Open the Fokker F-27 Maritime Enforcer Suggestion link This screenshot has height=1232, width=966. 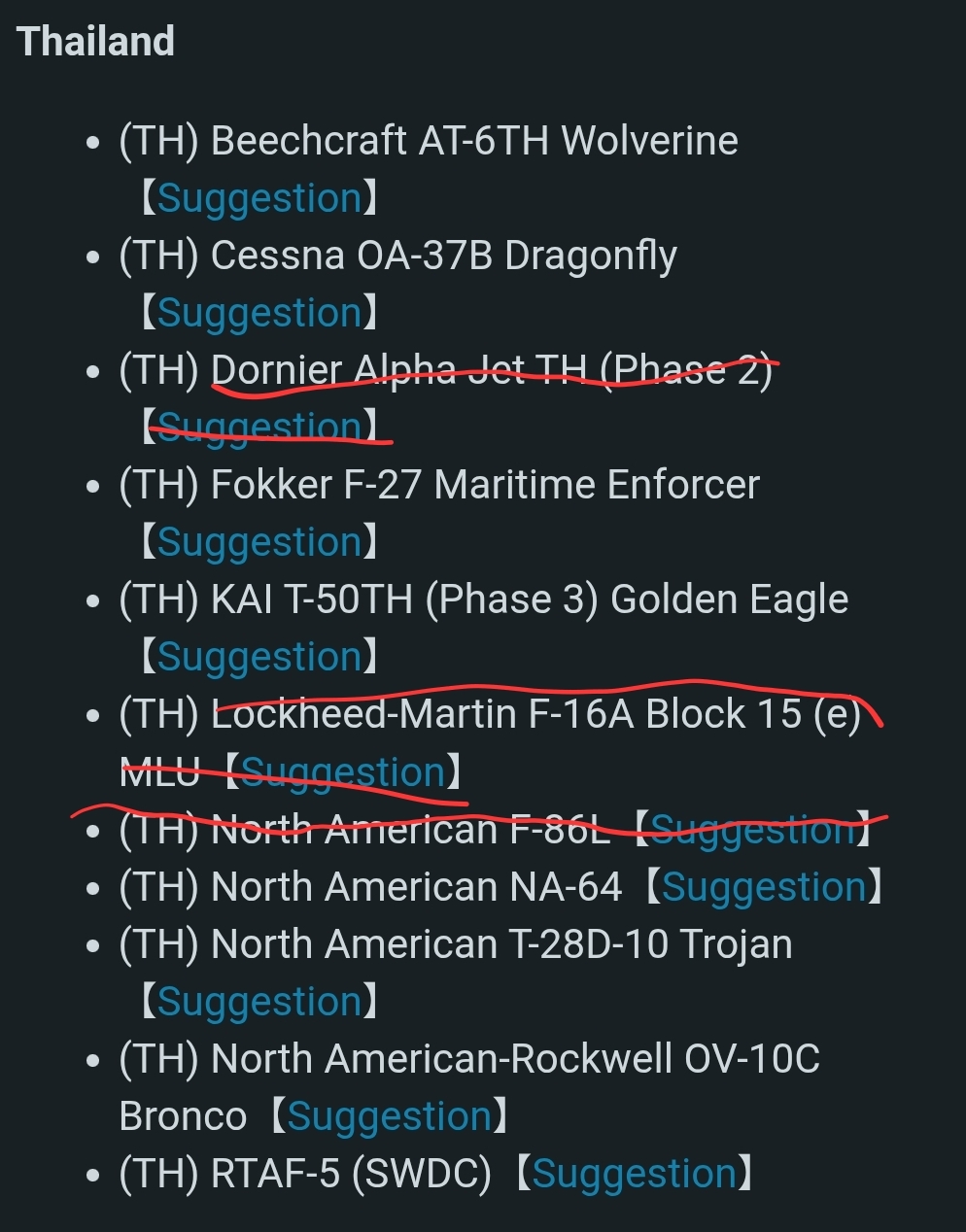pyautogui.click(x=259, y=542)
